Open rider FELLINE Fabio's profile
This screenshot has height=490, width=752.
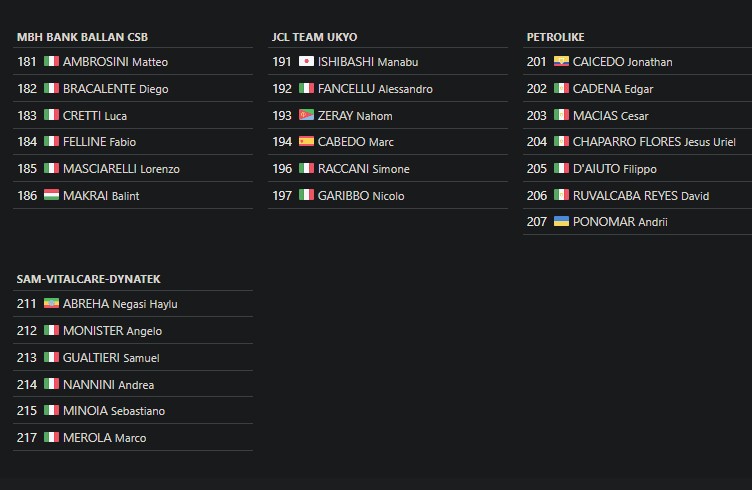[x=99, y=142]
